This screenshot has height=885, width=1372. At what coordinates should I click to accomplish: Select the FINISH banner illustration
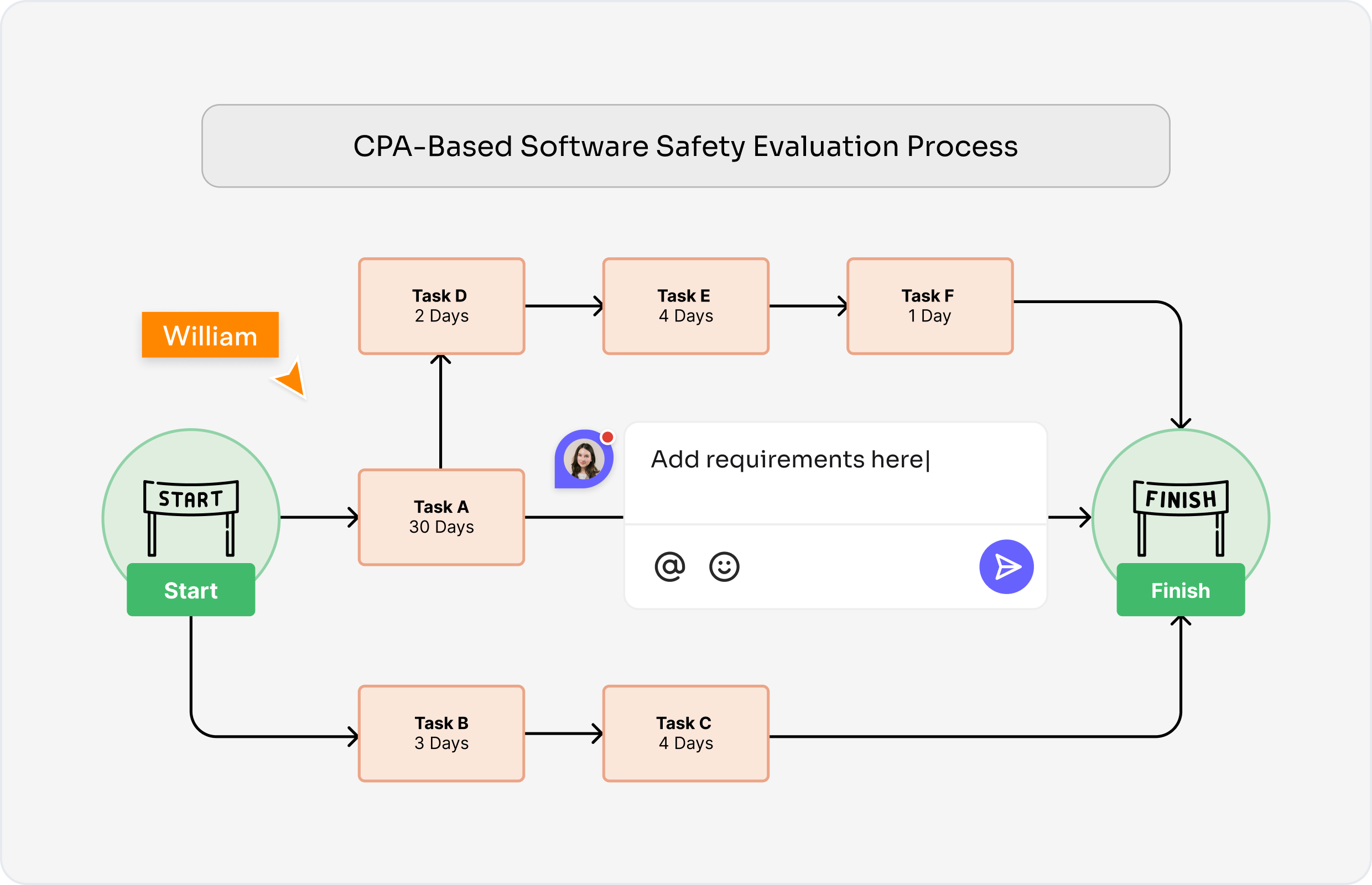pyautogui.click(x=1181, y=518)
